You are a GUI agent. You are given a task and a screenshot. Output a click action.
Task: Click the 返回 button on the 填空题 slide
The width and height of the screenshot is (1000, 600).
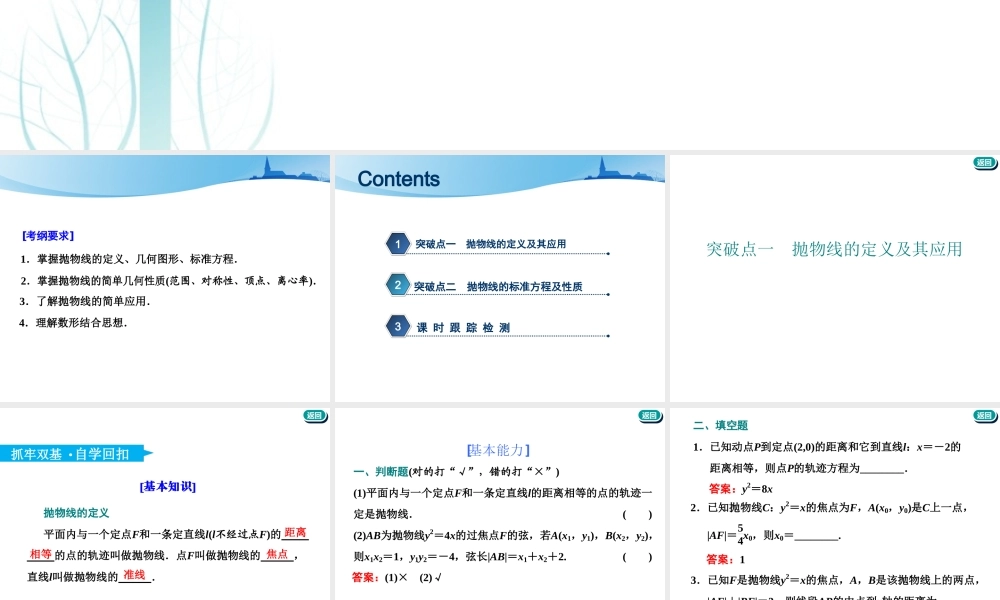click(982, 415)
